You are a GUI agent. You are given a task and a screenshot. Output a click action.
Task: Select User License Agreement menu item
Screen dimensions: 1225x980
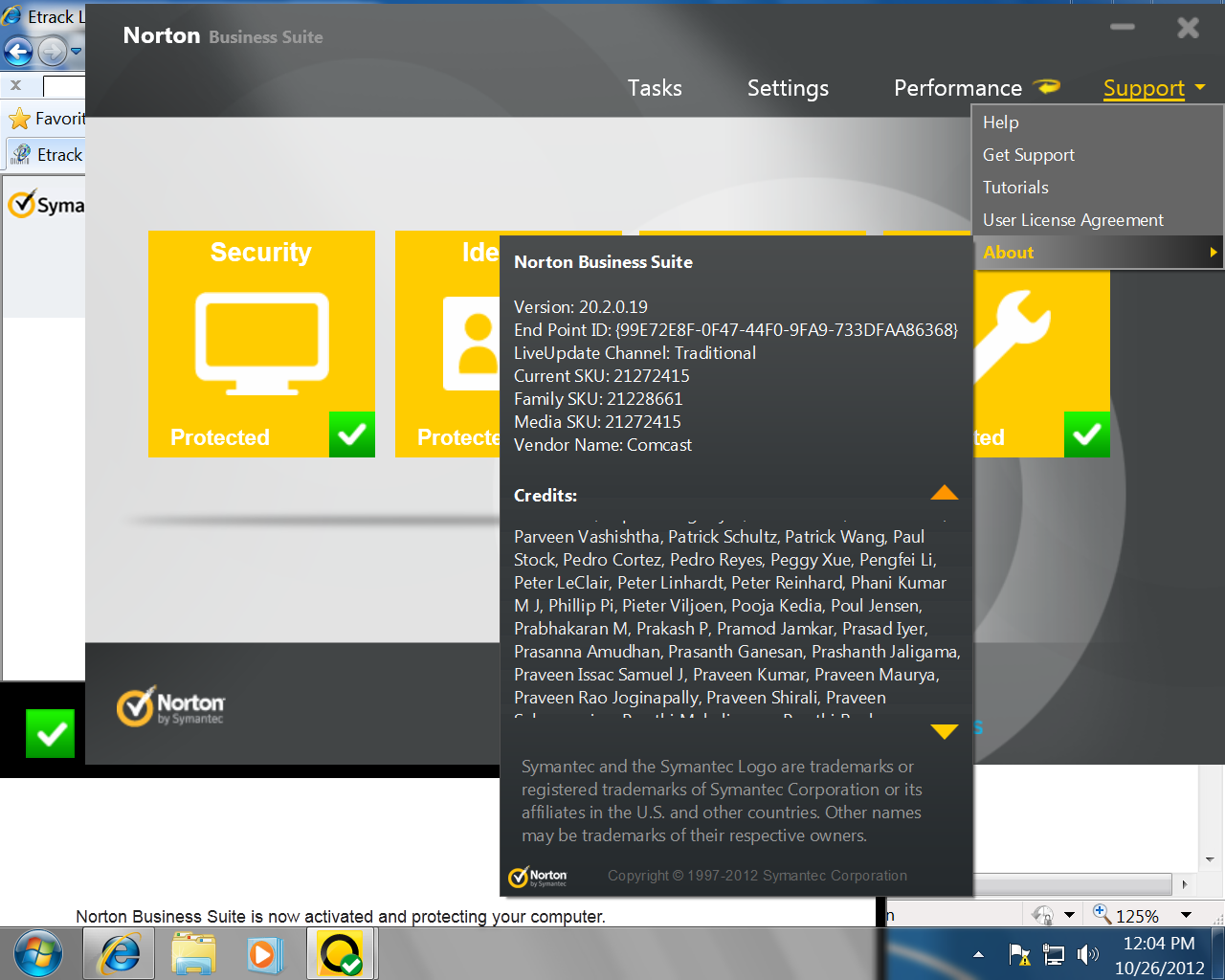(x=1073, y=220)
